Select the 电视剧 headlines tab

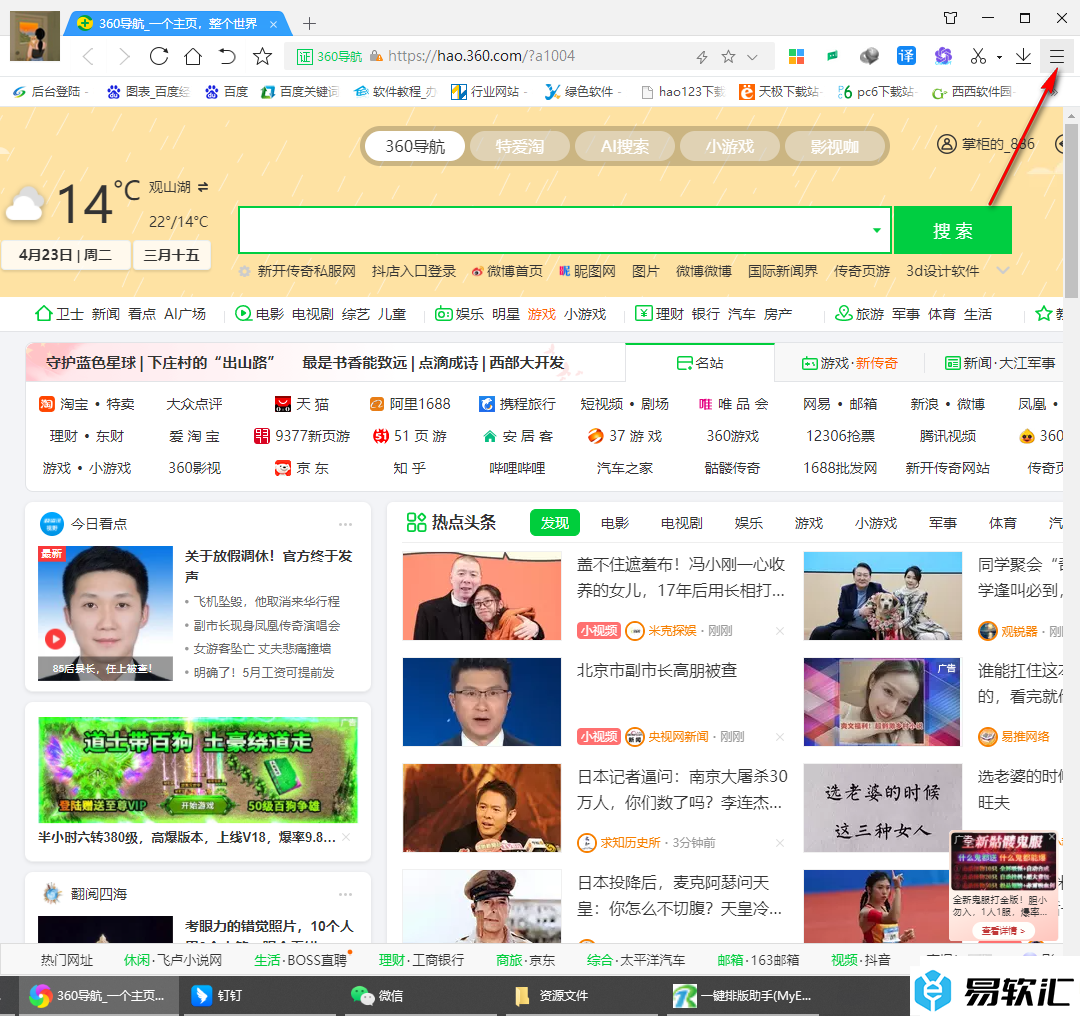681,523
